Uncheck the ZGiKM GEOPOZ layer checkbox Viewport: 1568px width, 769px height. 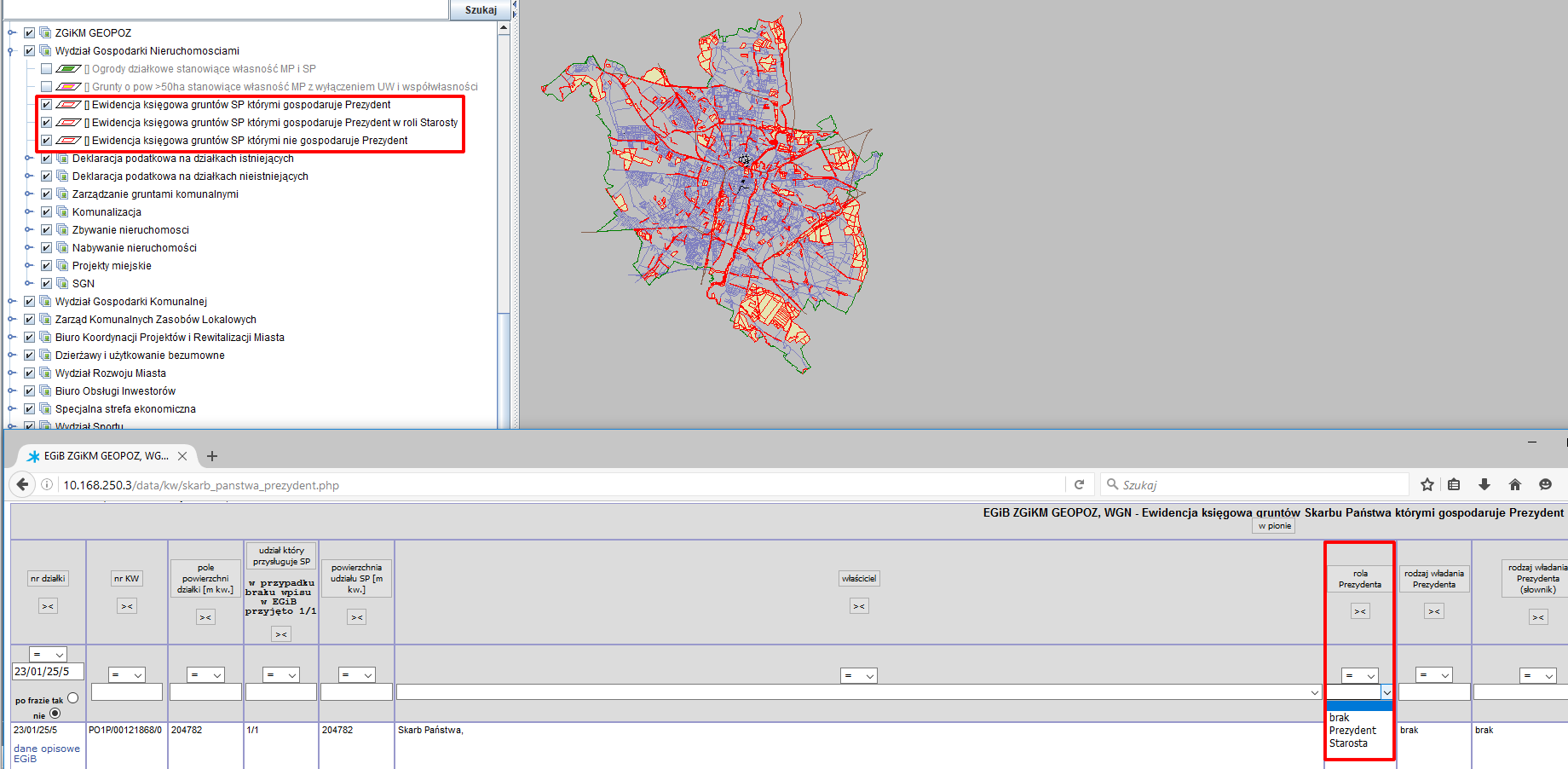(x=30, y=32)
